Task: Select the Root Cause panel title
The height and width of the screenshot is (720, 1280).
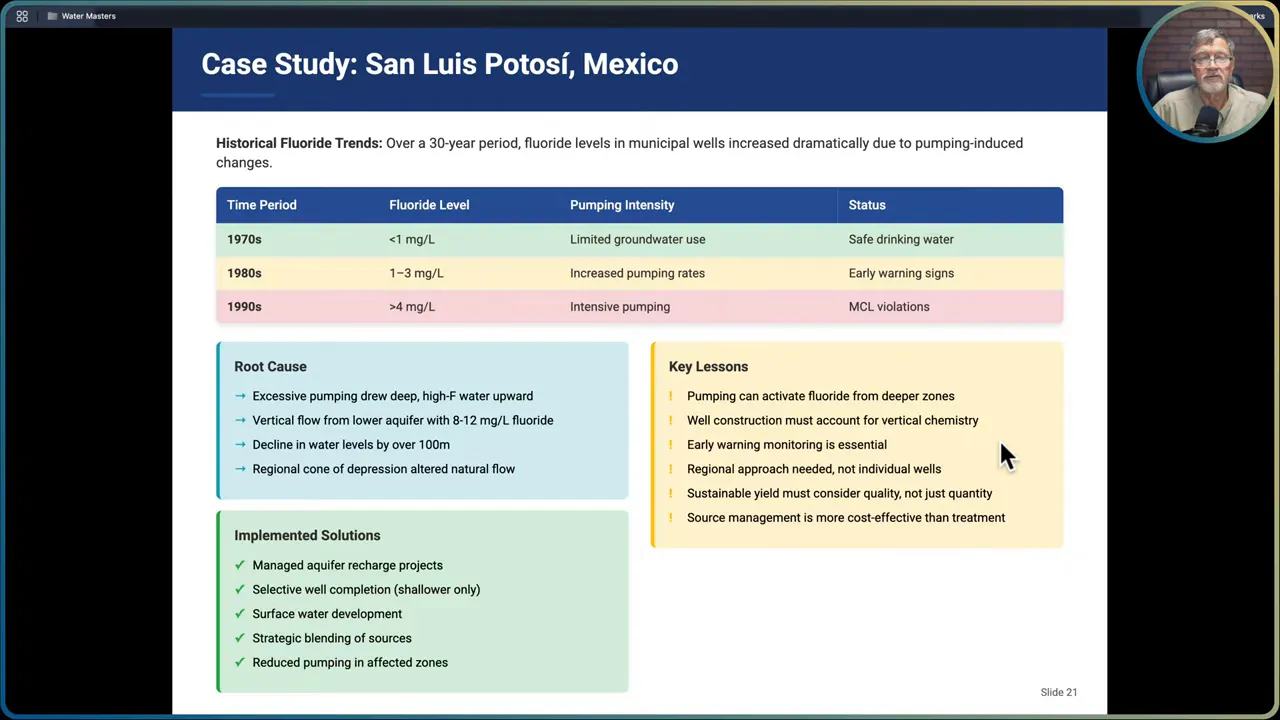Action: [x=270, y=366]
